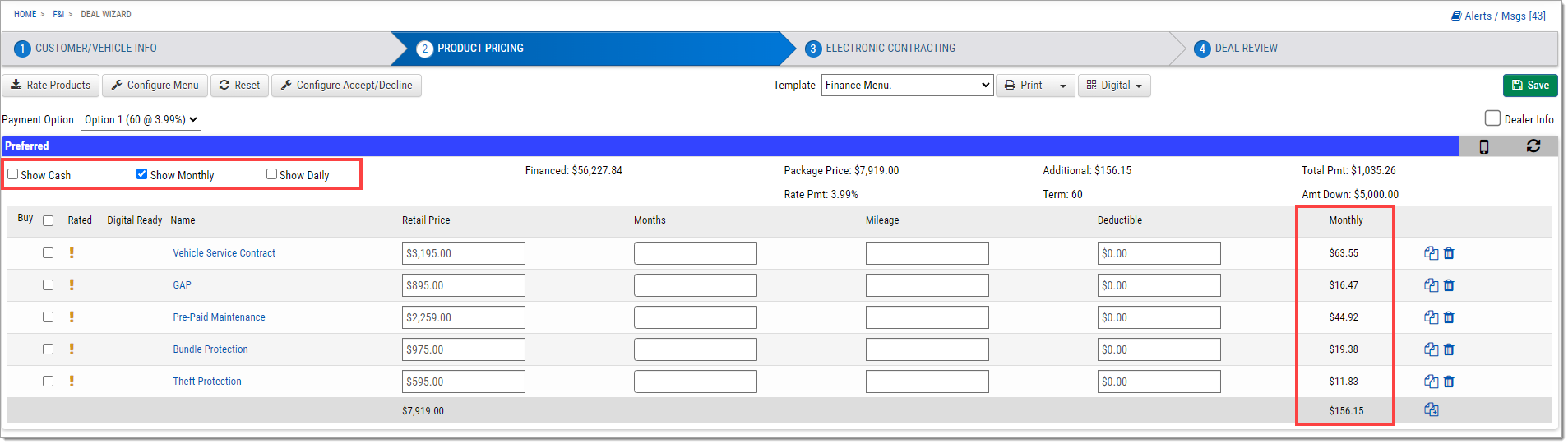Open the Payment Option dropdown
The width and height of the screenshot is (1568, 444).
[141, 119]
